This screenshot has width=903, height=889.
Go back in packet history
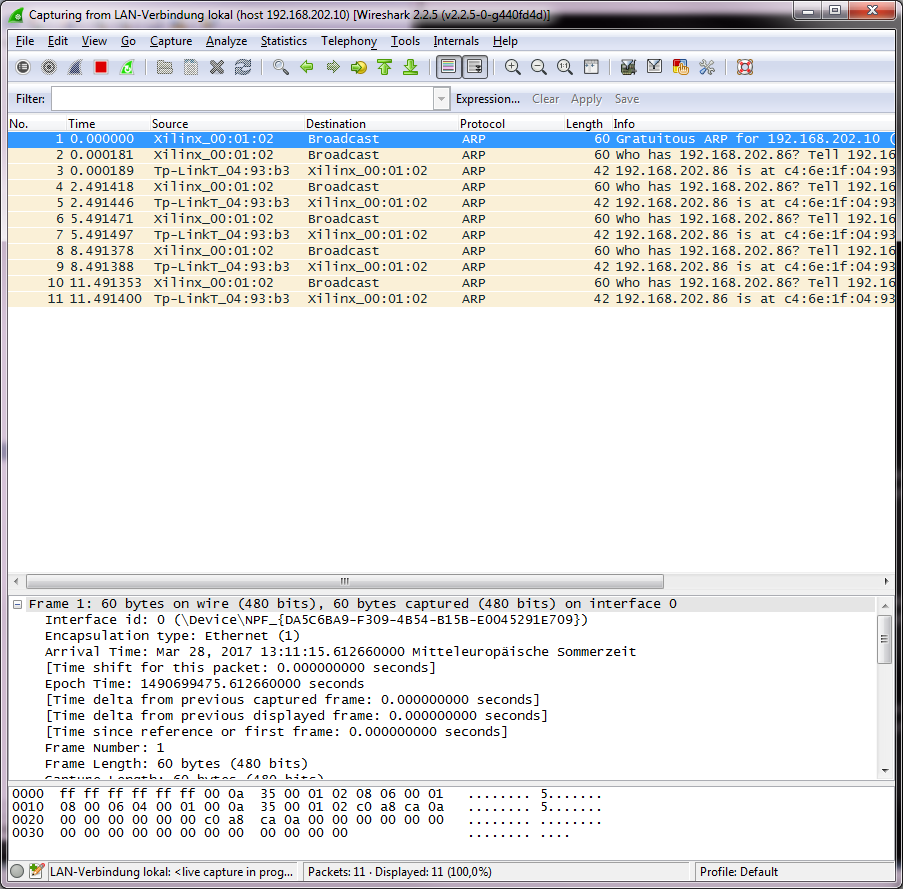pos(306,67)
